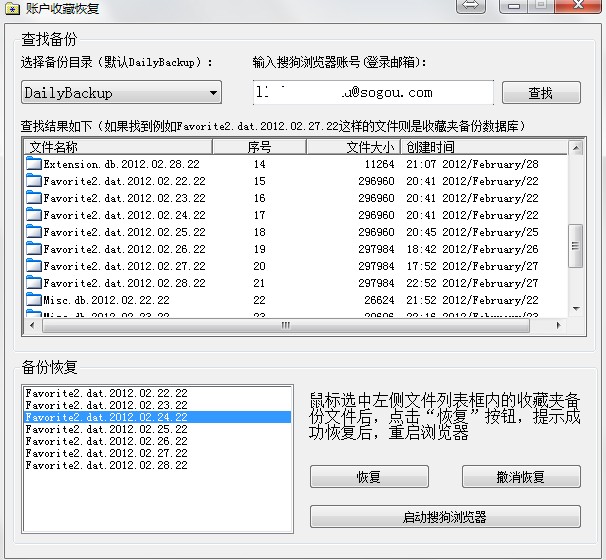Click the 查找 search button
Viewport: 606px width, 560px height.
point(541,93)
